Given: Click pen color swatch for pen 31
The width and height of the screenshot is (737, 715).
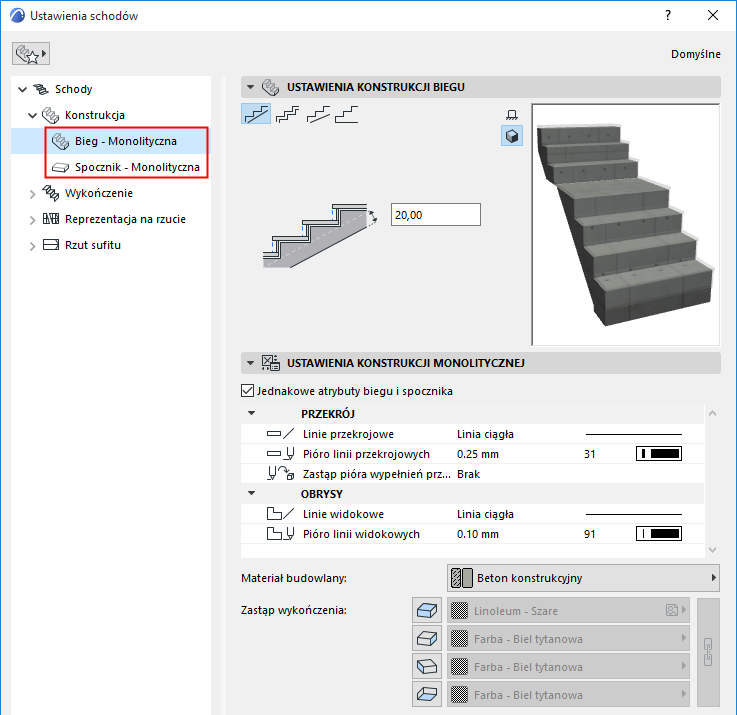Looking at the screenshot, I should coord(659,454).
